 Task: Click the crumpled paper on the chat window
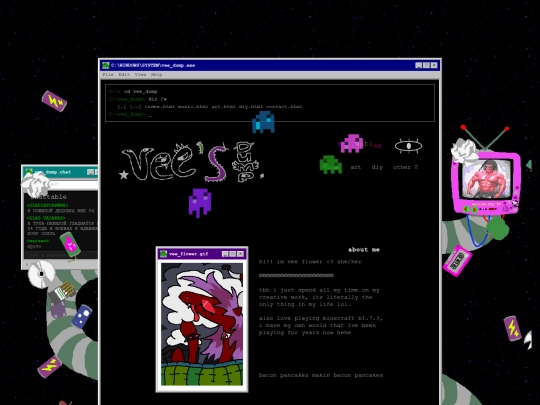pos(35,184)
